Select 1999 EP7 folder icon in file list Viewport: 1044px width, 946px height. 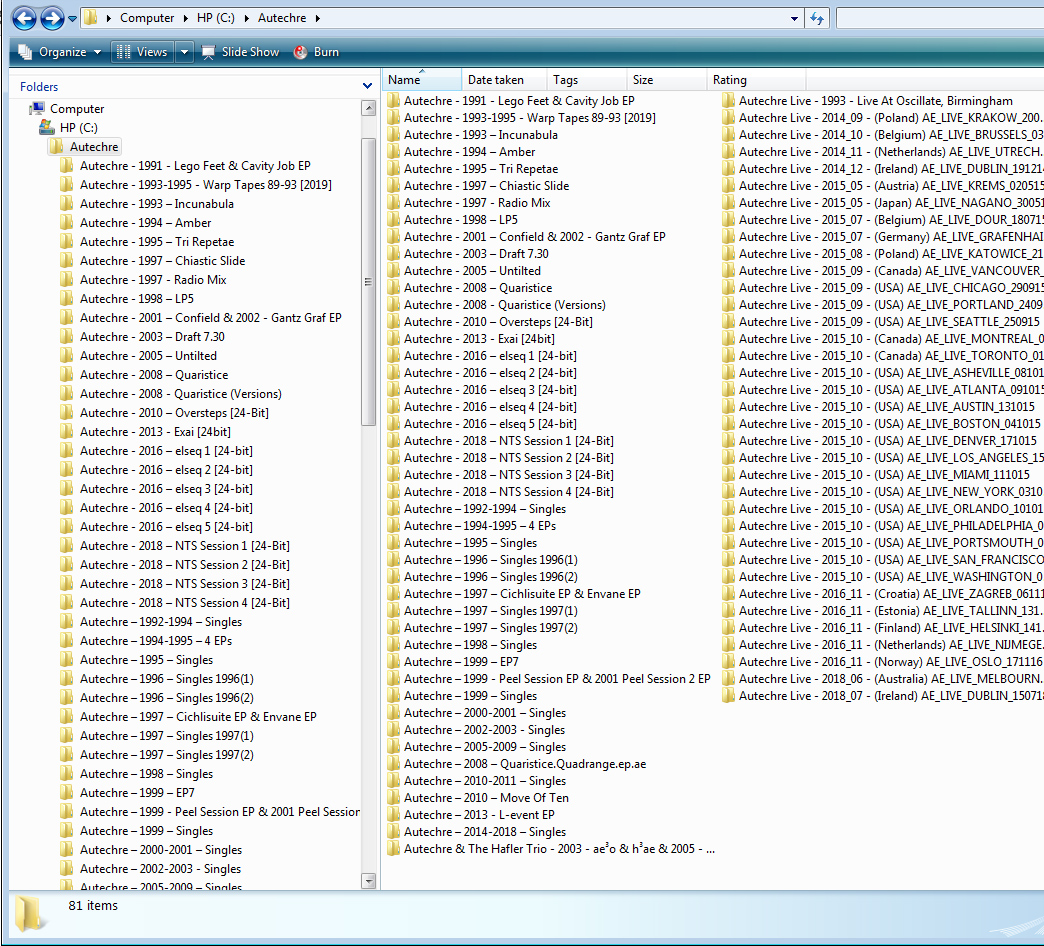pos(393,661)
